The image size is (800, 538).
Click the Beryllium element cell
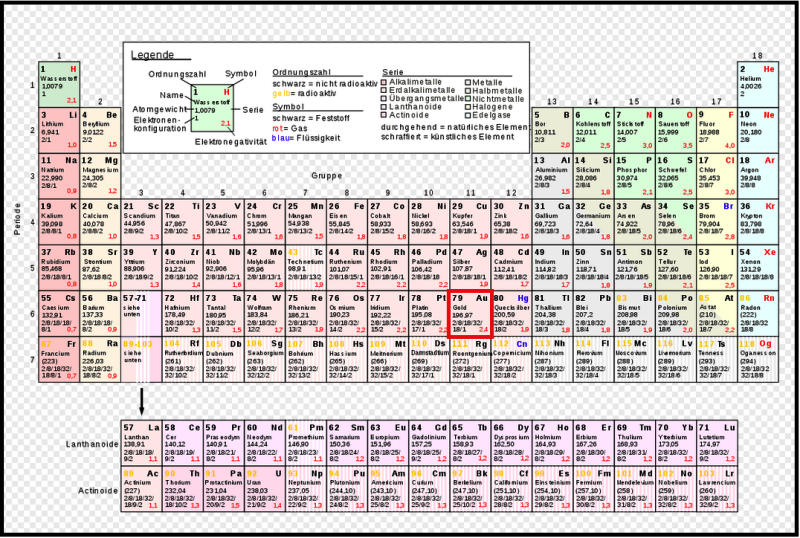coord(101,130)
